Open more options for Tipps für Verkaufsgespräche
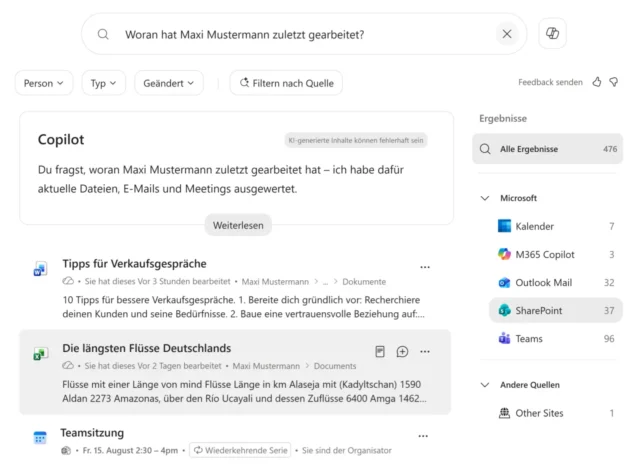This screenshot has width=640, height=476. pyautogui.click(x=425, y=267)
